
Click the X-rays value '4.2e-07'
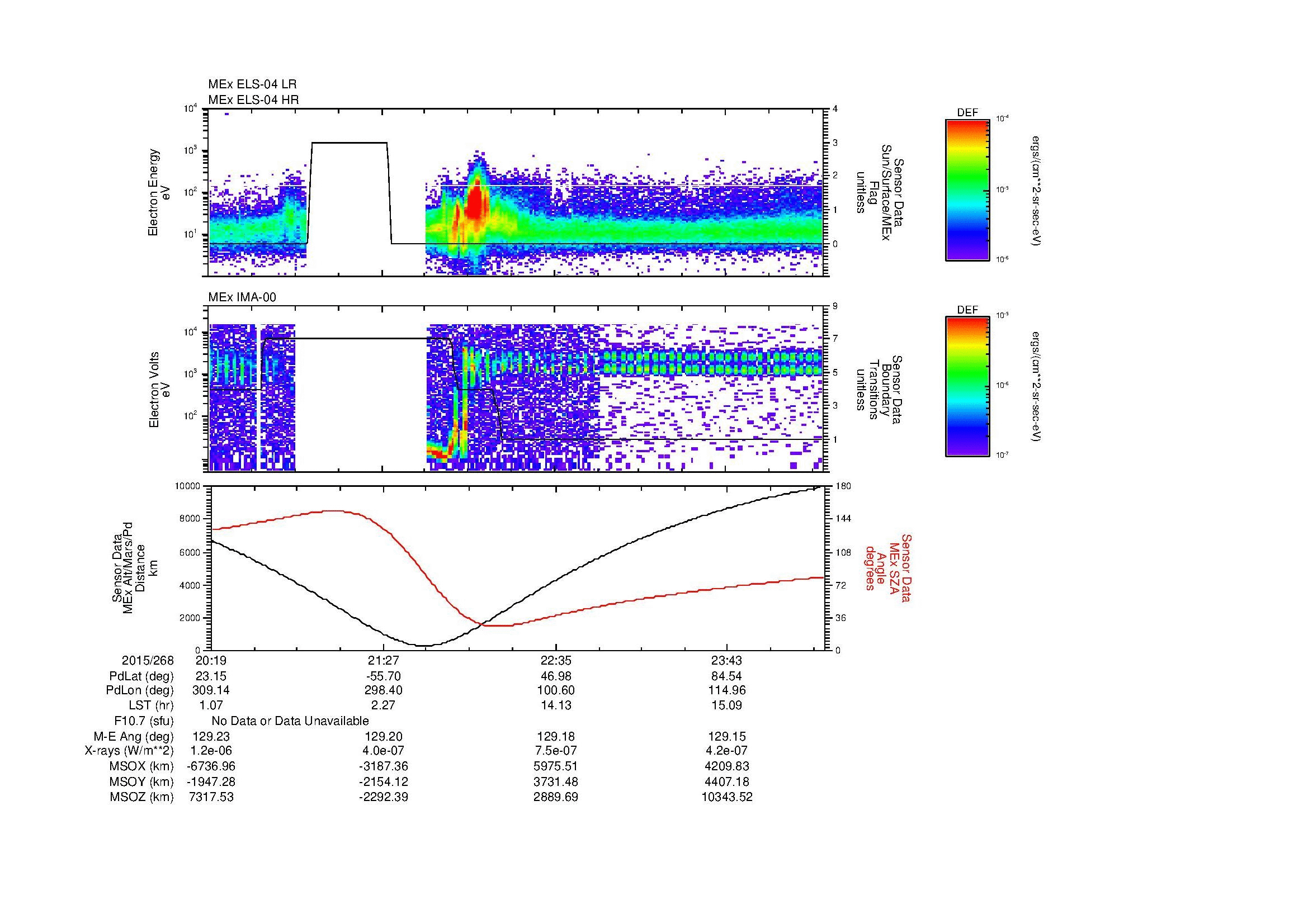pyautogui.click(x=727, y=751)
